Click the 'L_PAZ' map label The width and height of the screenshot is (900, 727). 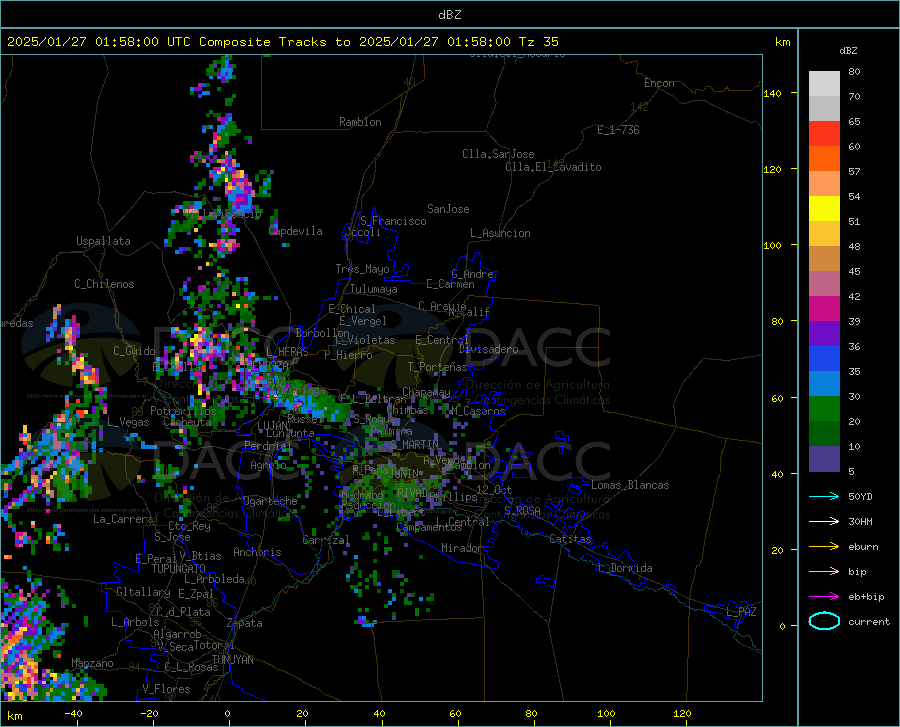click(741, 612)
